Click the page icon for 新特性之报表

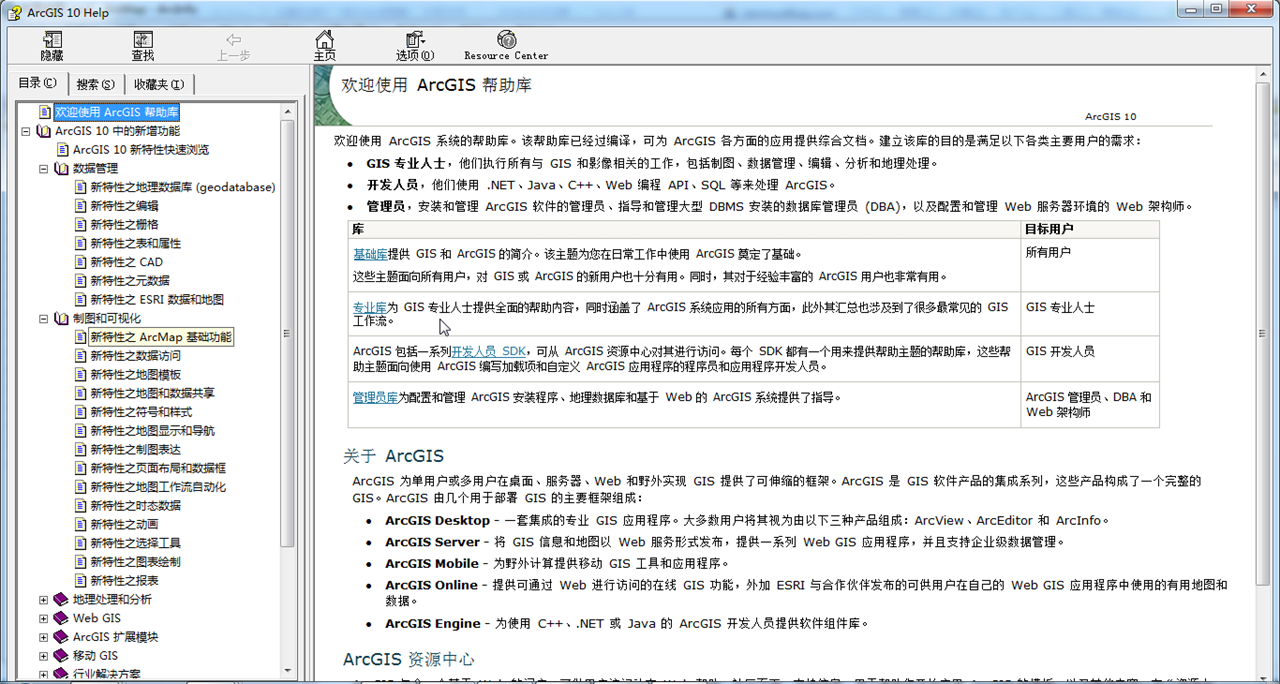(x=81, y=581)
